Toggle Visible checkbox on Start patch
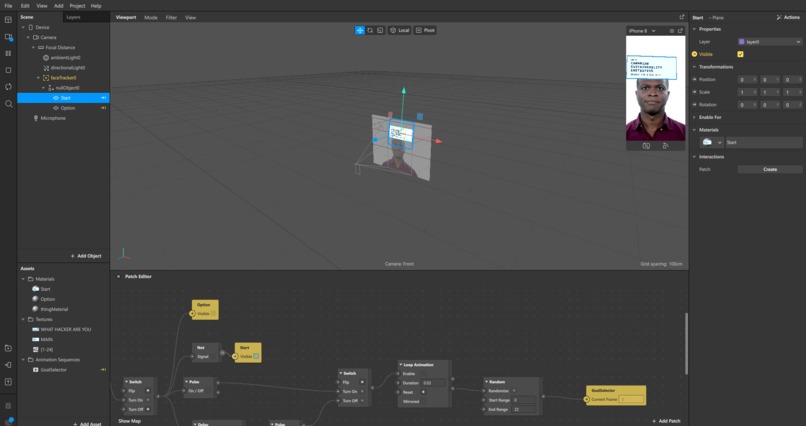Screen dimensions: 806x426 pyautogui.click(x=256, y=356)
